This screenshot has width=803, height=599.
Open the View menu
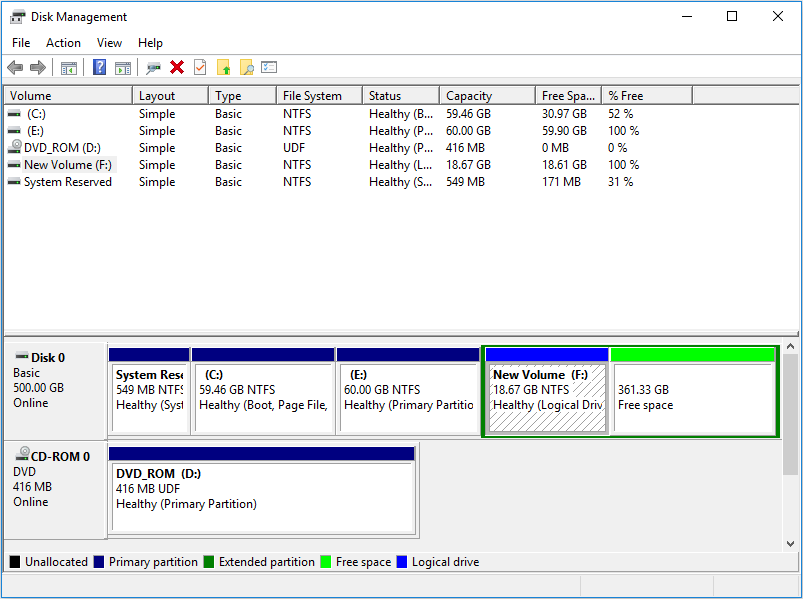110,43
